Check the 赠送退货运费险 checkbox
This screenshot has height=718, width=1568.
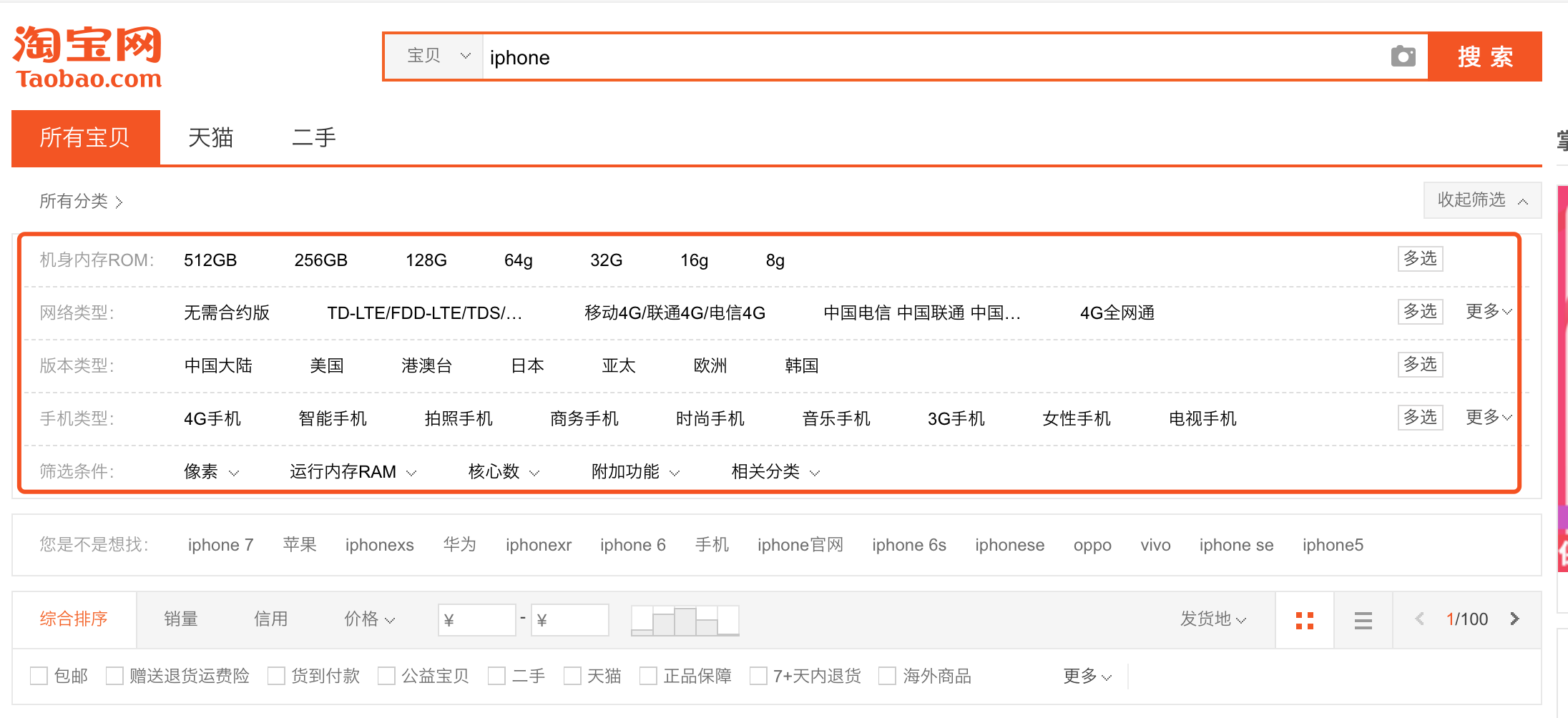[114, 676]
